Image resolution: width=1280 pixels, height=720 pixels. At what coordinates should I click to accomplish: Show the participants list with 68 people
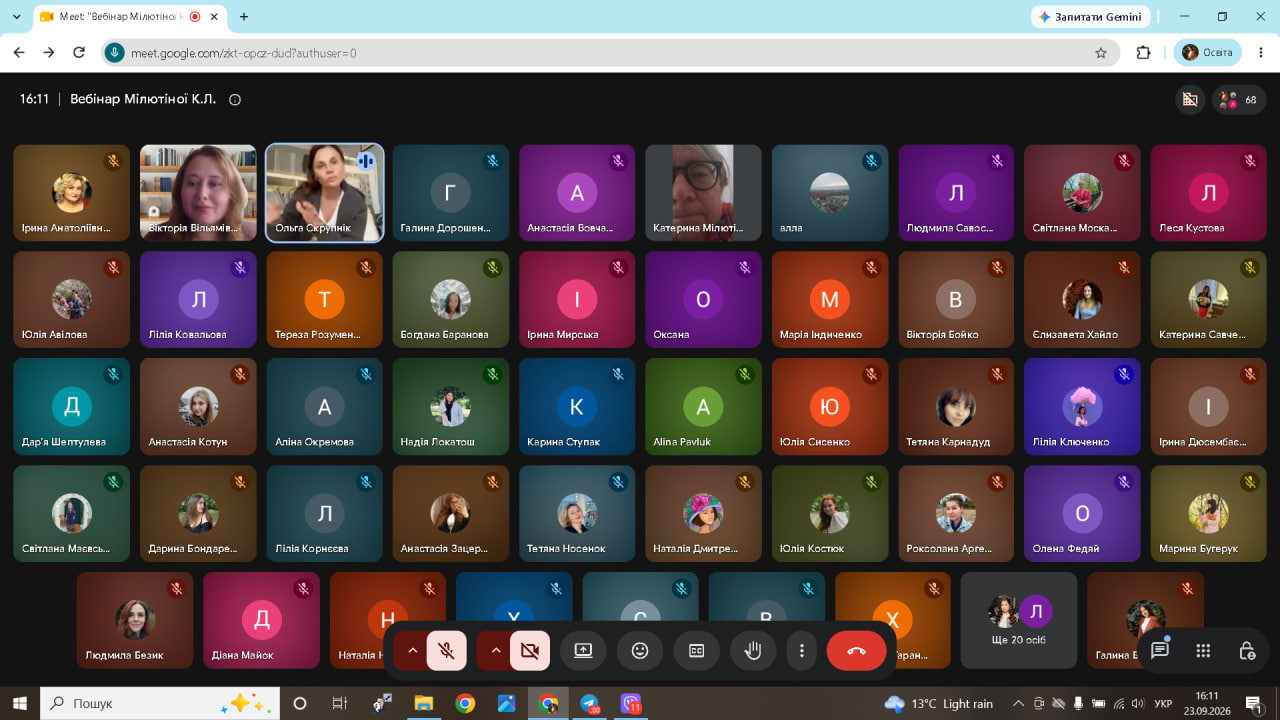[x=1240, y=100]
